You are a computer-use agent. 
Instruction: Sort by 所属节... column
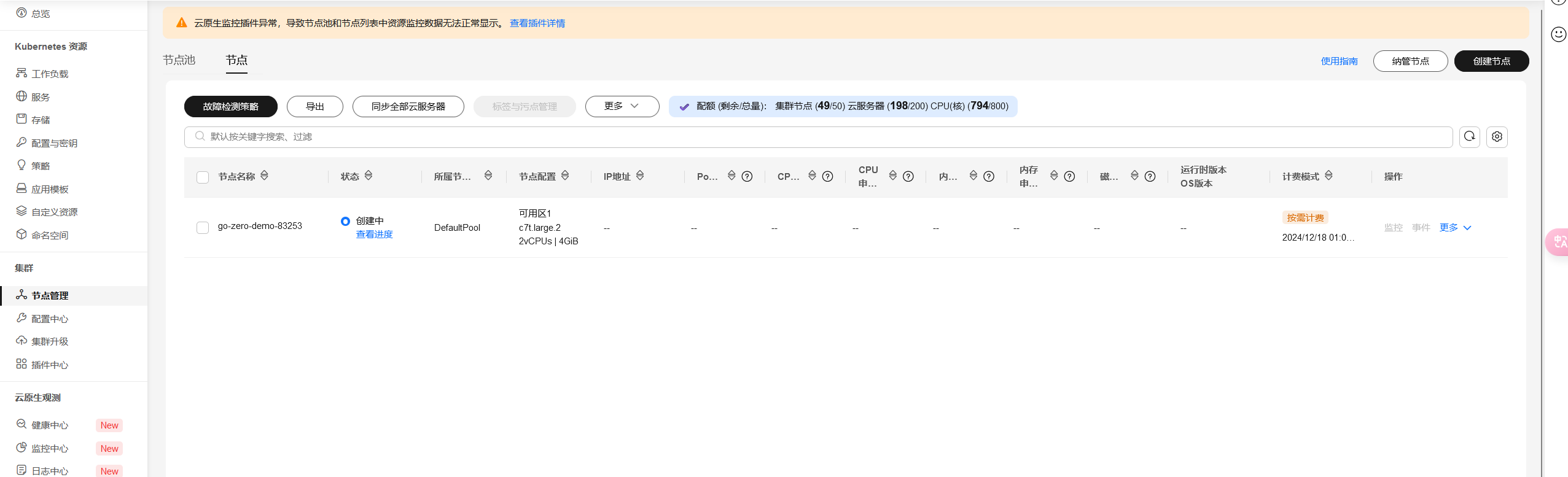[x=488, y=176]
